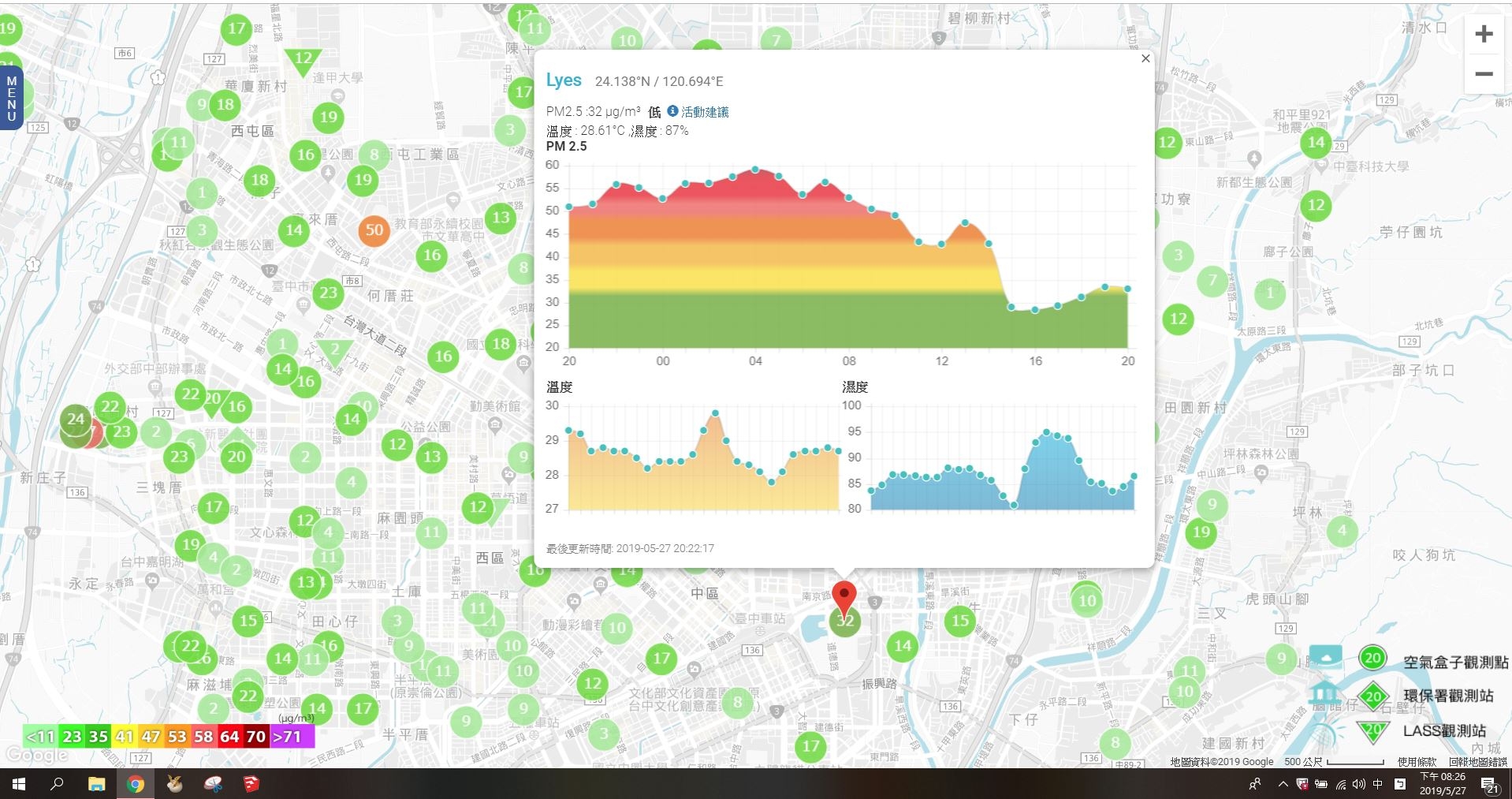1512x799 pixels.
Task: Open the eagle app in the taskbar
Action: coord(174,784)
